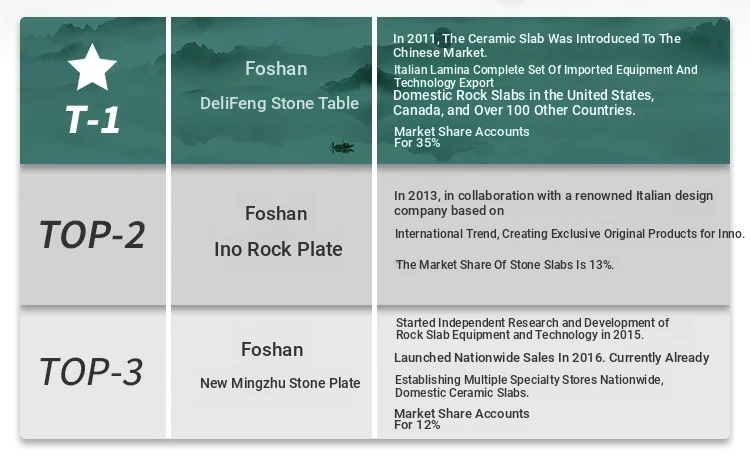Image resolution: width=750 pixels, height=460 pixels.
Task: Click Foshan text in the TOP-3 row
Action: coord(272,350)
